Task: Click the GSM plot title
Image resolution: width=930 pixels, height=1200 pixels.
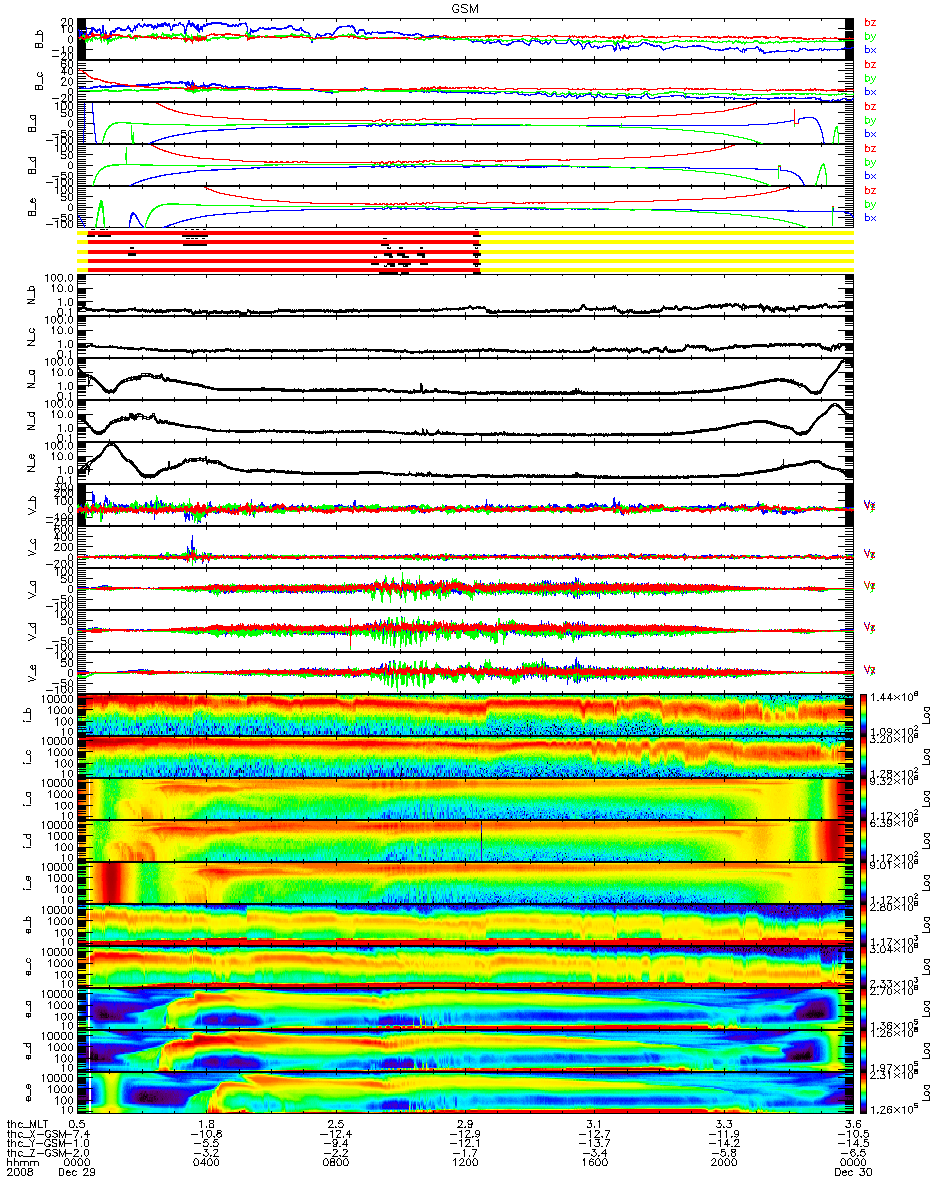Action: tap(464, 7)
